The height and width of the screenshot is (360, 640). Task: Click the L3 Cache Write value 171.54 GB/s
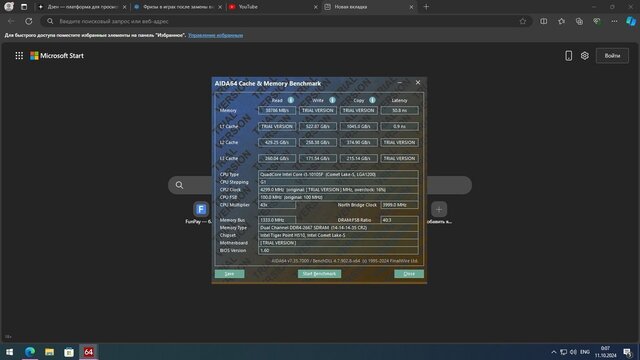tap(318, 158)
